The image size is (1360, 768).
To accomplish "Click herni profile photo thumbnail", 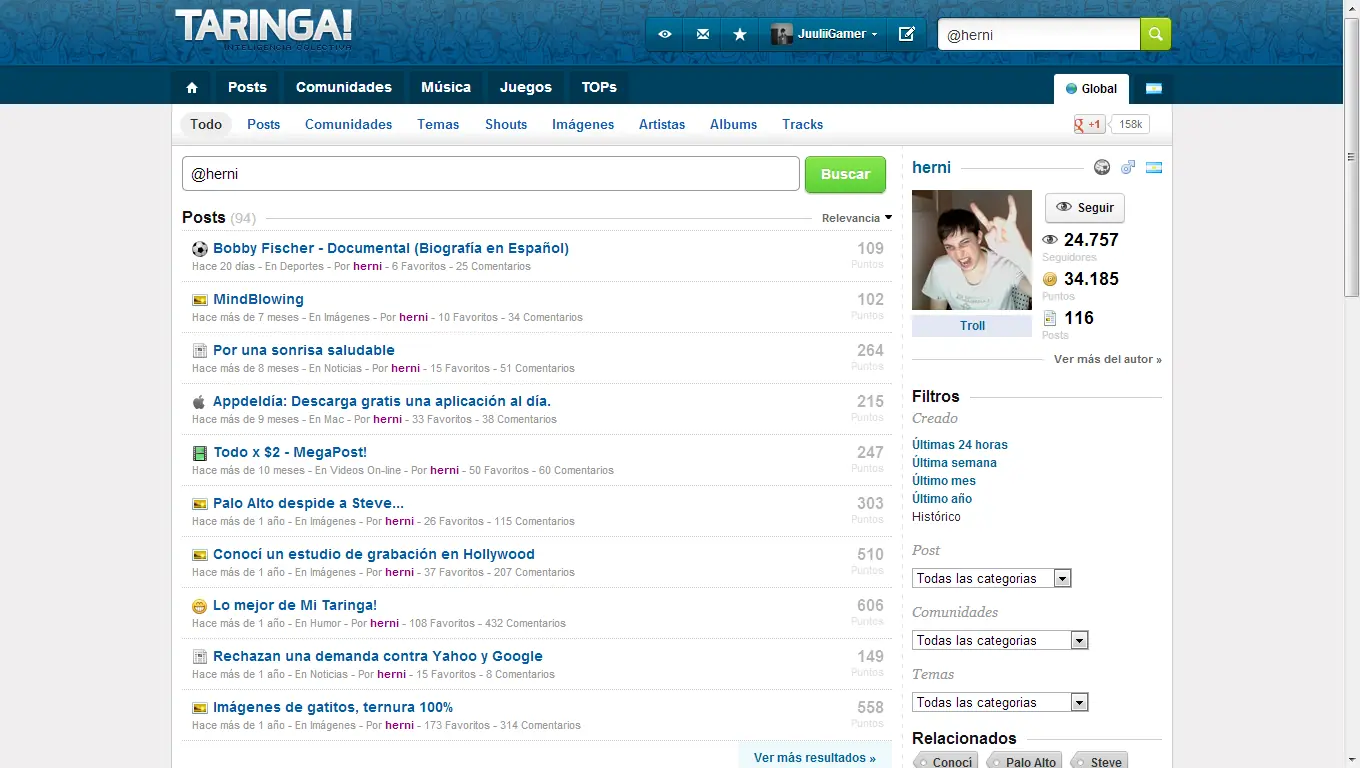I will (972, 250).
